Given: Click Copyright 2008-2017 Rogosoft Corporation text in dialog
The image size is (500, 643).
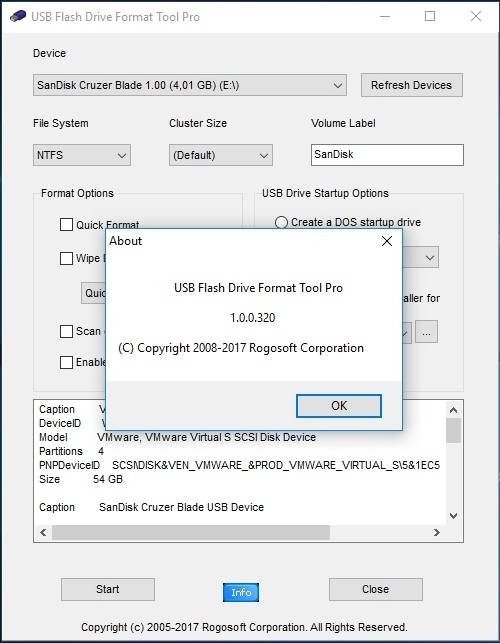Looking at the screenshot, I should pos(241,348).
